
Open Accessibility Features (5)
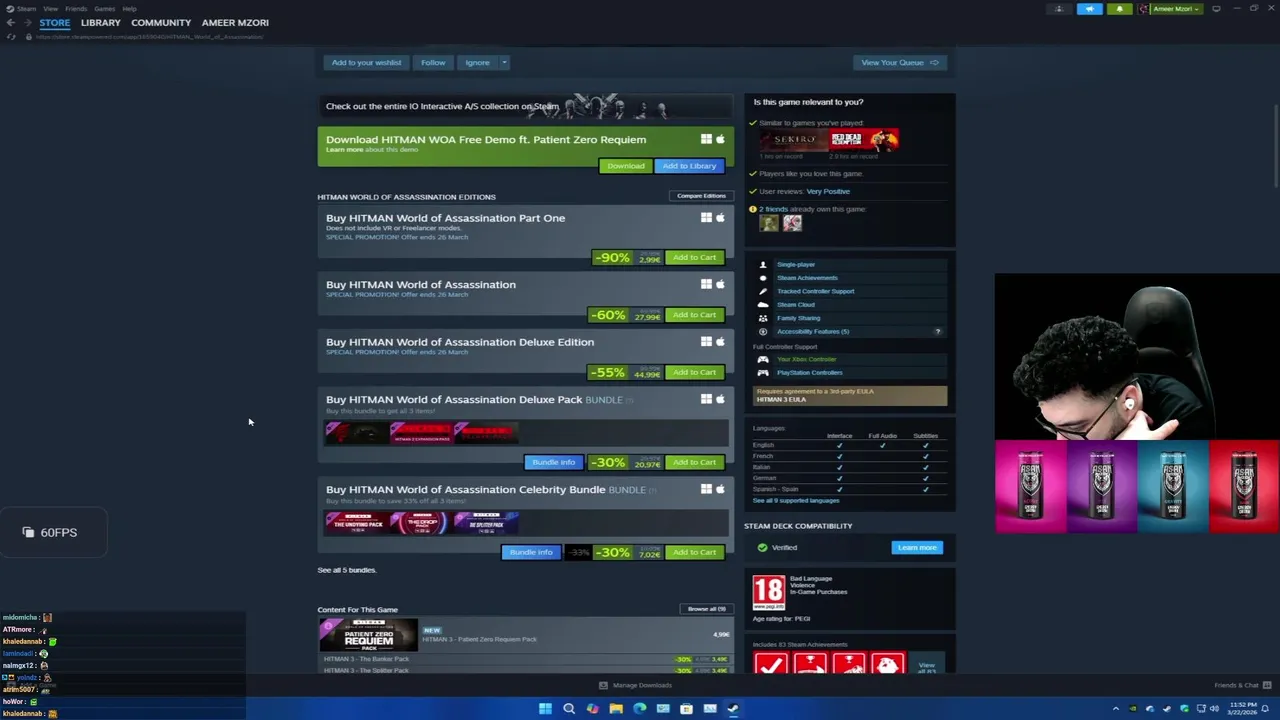click(x=813, y=331)
